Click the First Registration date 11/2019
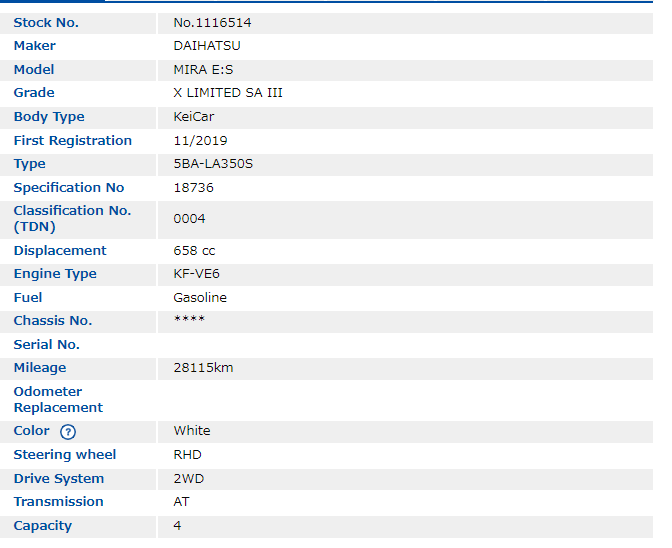672x548 pixels. click(x=200, y=141)
